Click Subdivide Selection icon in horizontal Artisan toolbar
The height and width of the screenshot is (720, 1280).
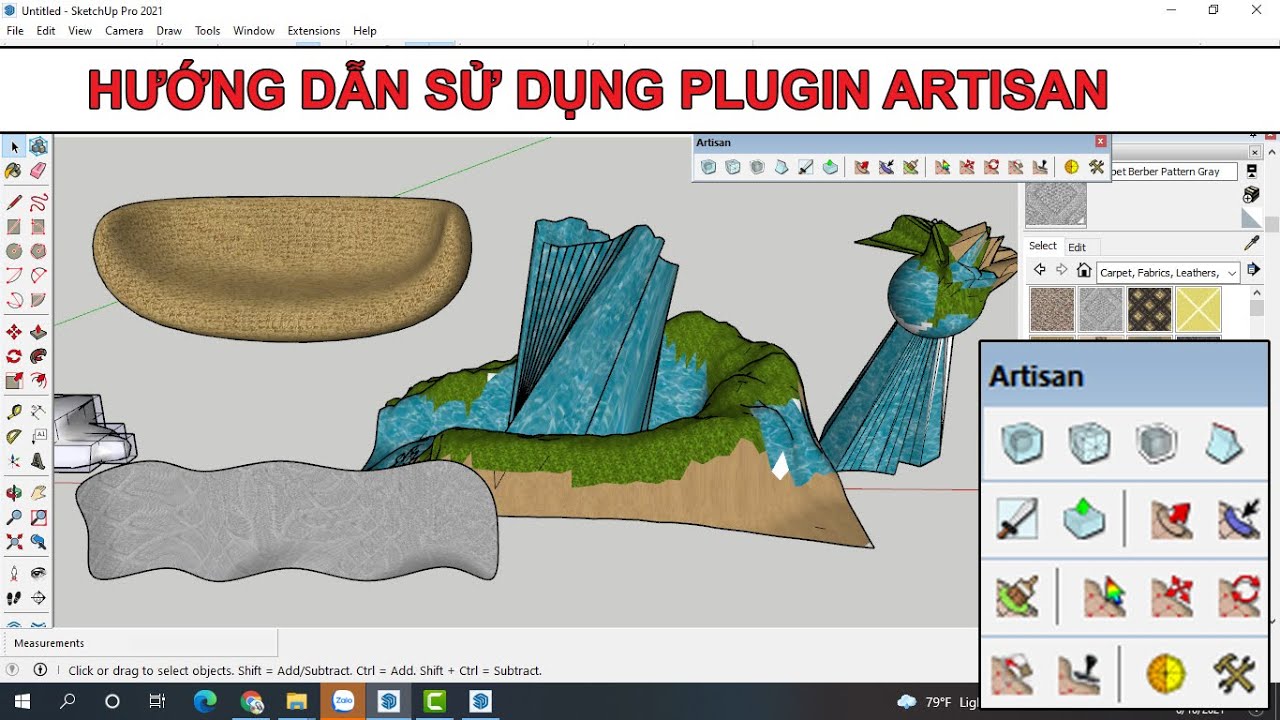733,167
